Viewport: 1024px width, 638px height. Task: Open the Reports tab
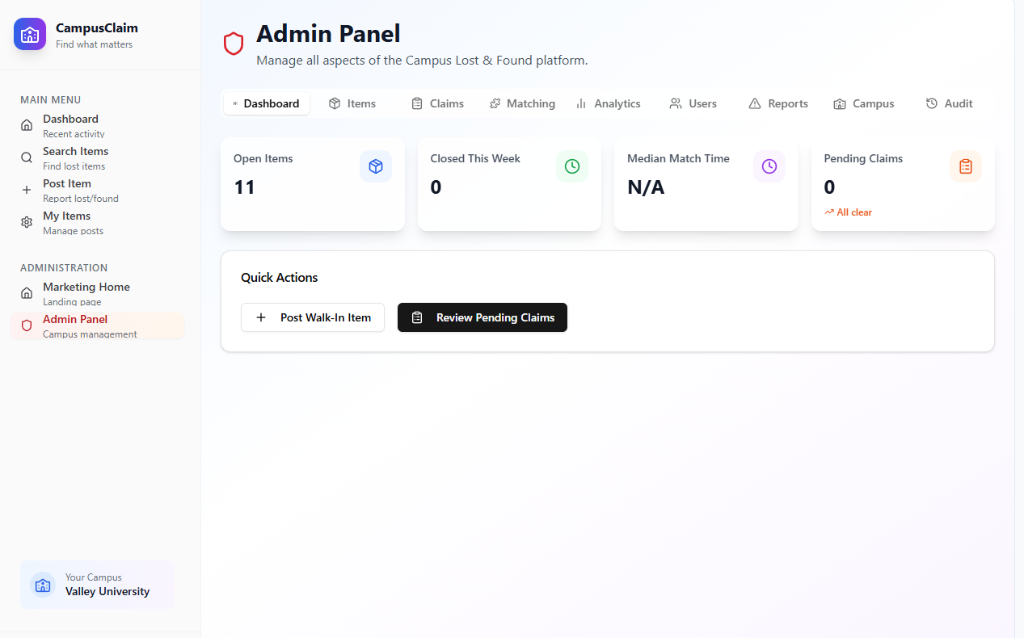[x=778, y=103]
